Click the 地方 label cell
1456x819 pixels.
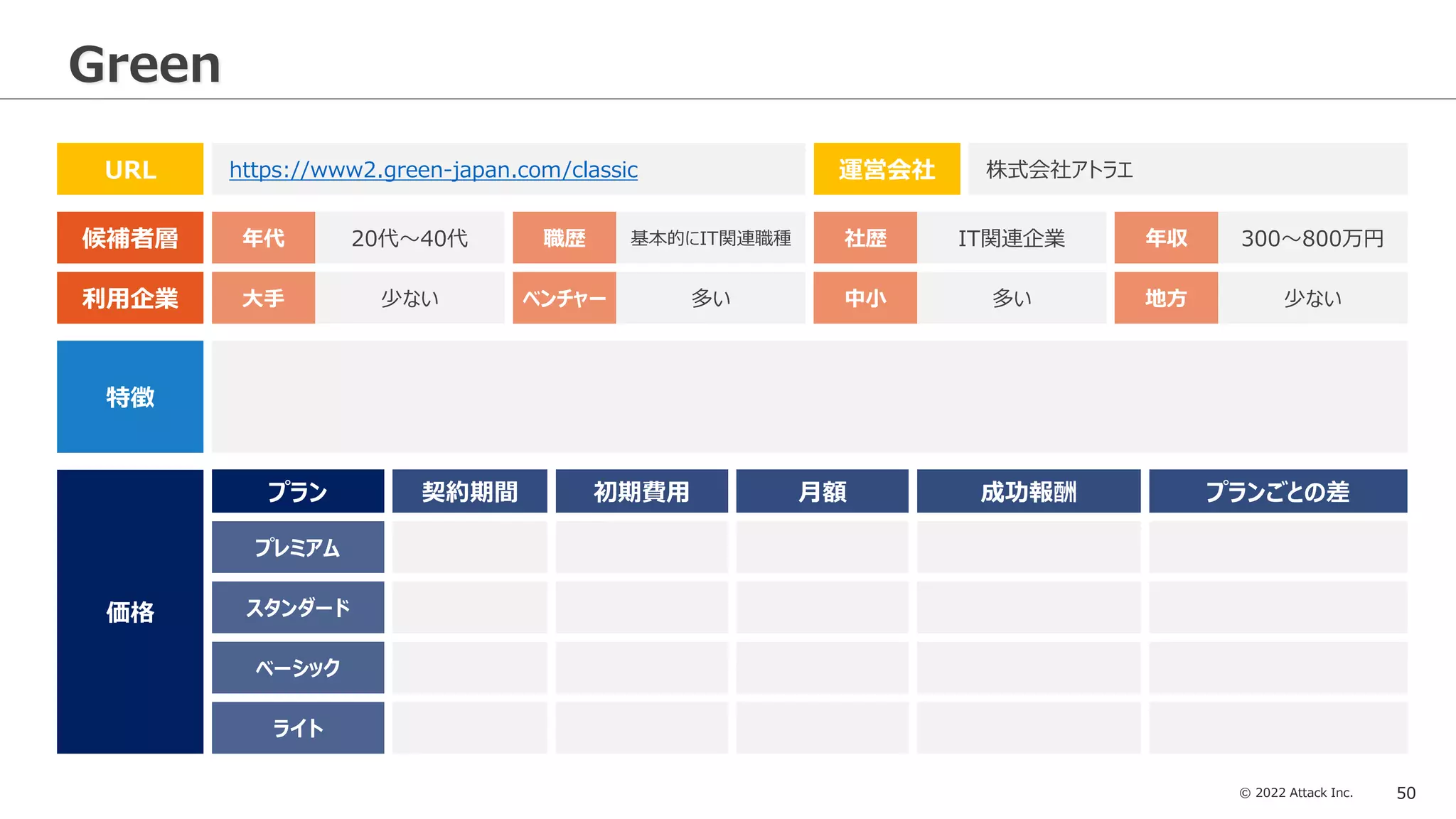tap(1166, 298)
